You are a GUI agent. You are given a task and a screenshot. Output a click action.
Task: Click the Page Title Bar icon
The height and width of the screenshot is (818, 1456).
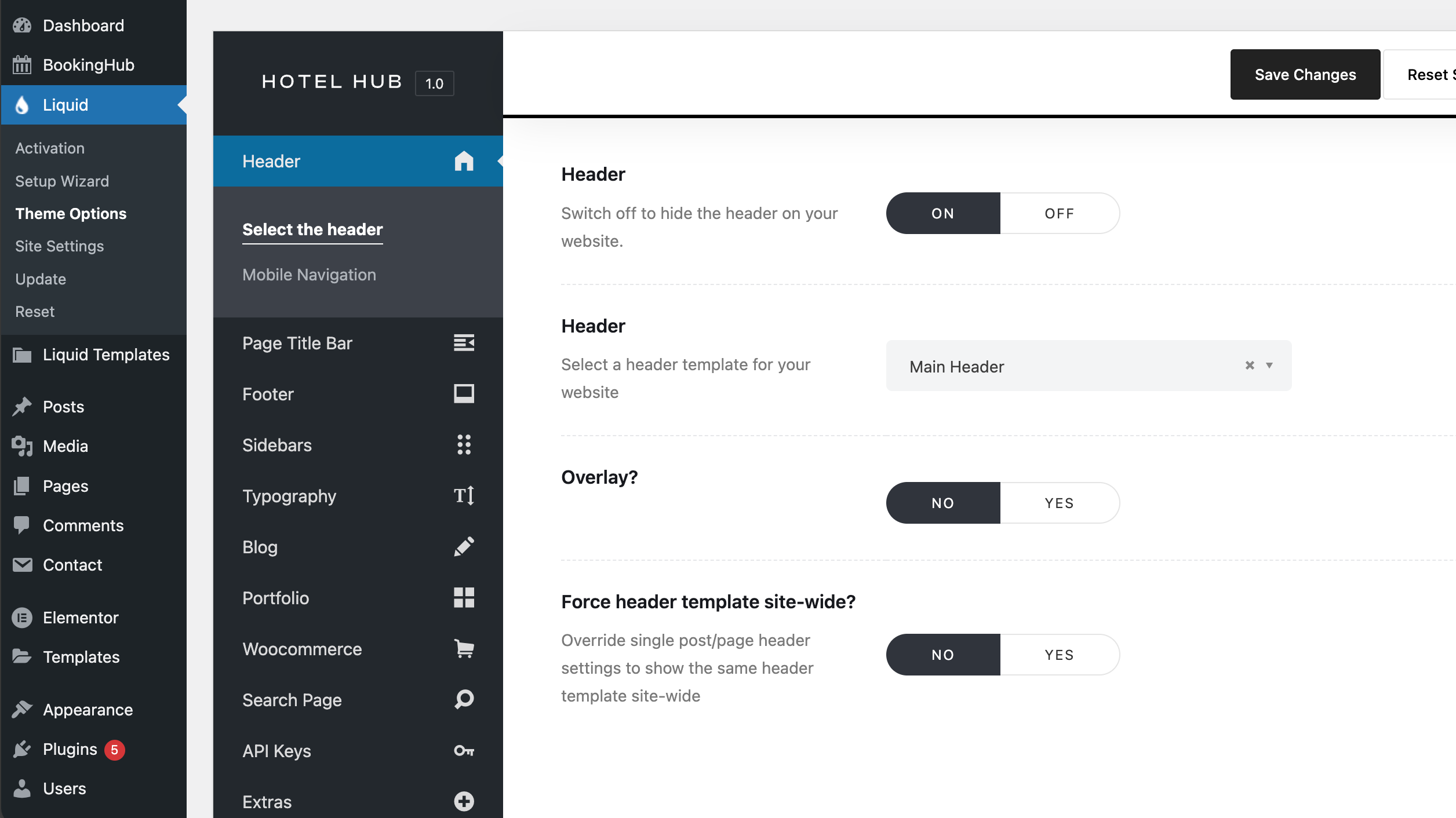coord(464,343)
